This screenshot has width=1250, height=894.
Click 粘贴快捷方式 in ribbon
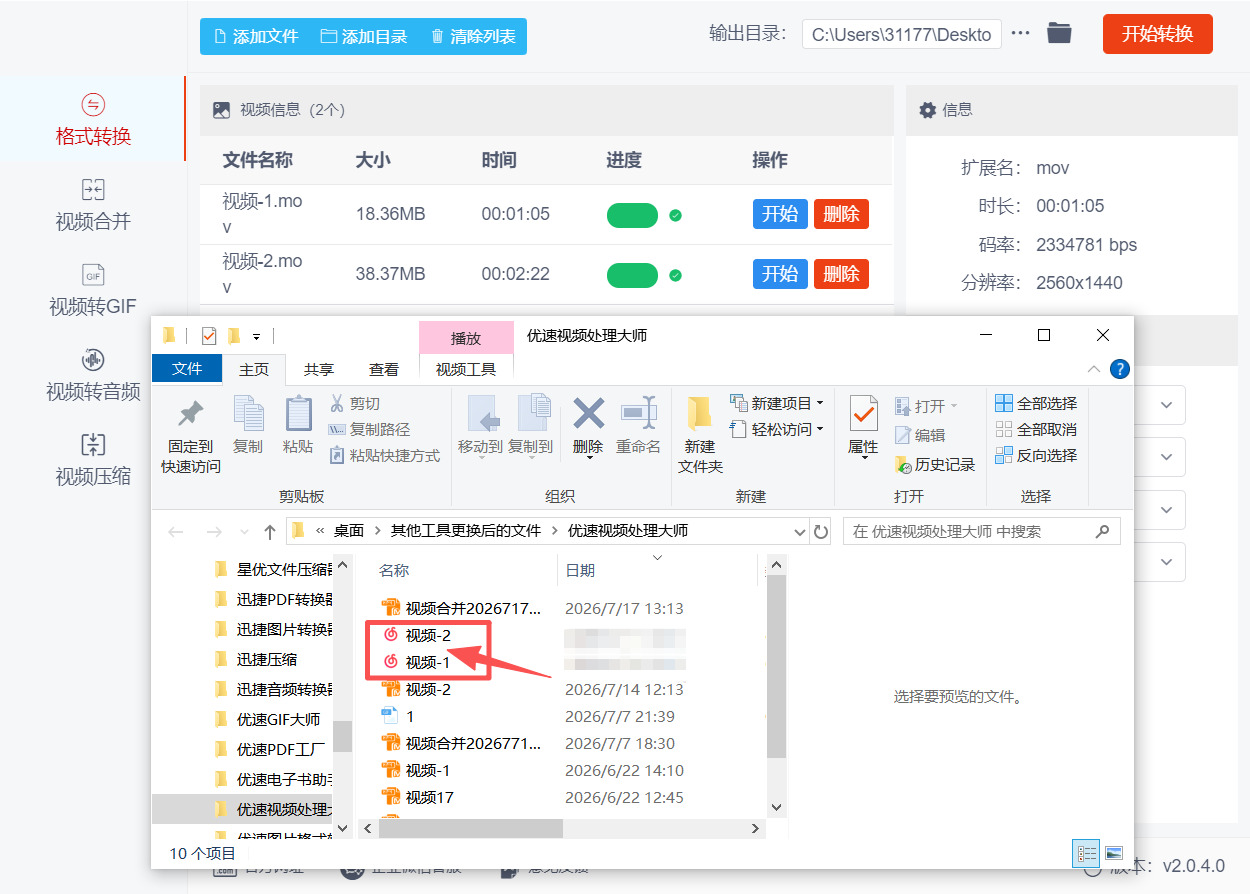tap(385, 455)
